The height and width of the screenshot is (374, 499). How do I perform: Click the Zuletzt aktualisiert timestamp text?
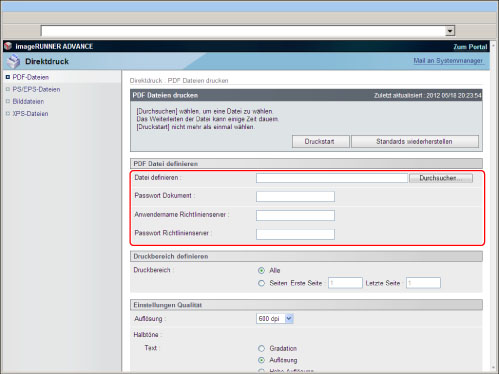tap(428, 96)
